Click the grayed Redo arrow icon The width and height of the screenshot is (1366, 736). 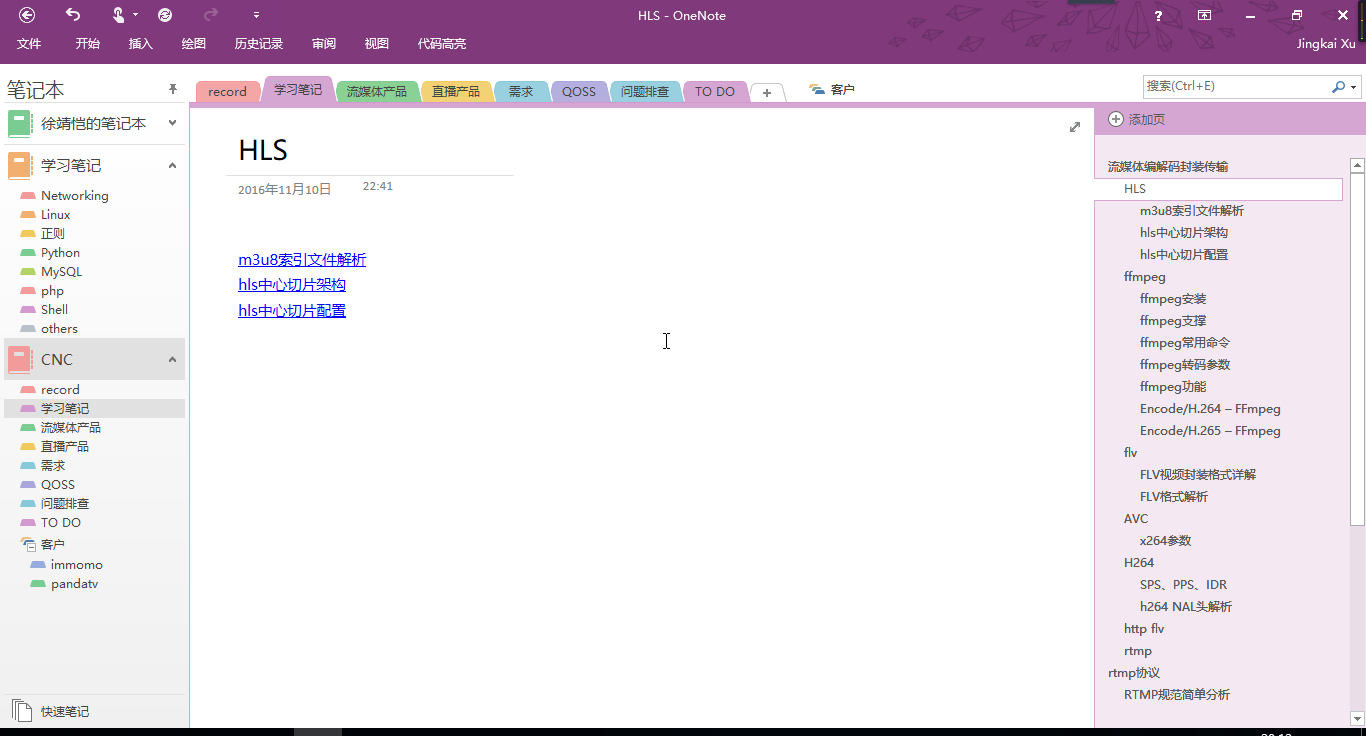210,15
